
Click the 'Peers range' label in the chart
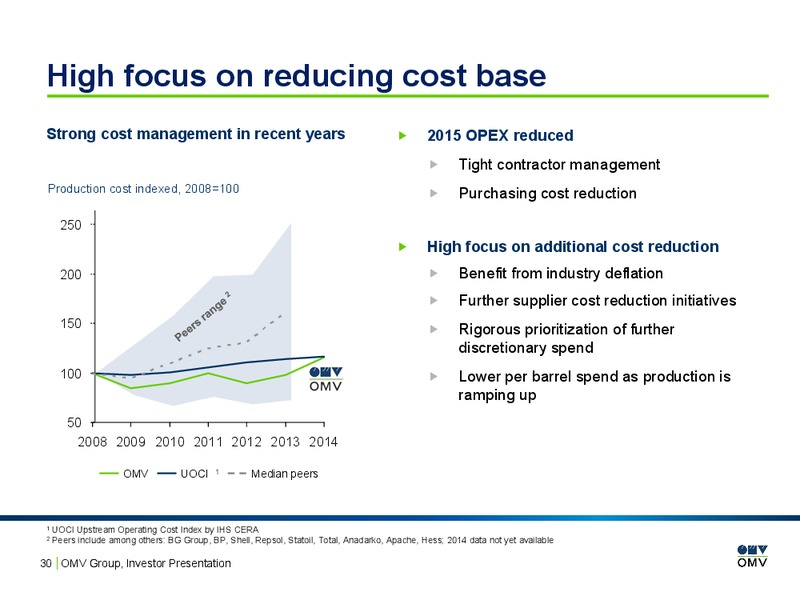coord(203,317)
